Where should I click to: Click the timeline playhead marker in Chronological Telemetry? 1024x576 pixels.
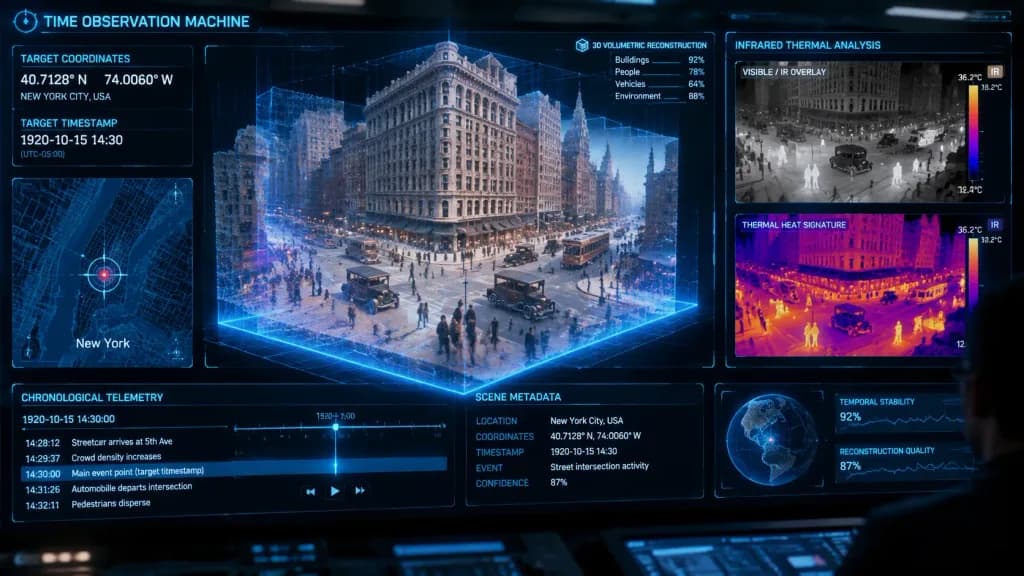click(336, 427)
